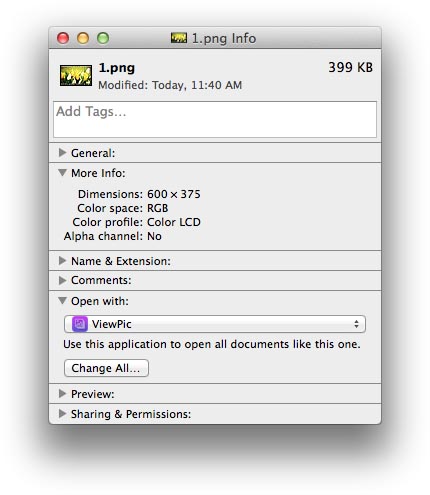The height and width of the screenshot is (495, 430).
Task: Click the red close window button
Action: tap(63, 38)
